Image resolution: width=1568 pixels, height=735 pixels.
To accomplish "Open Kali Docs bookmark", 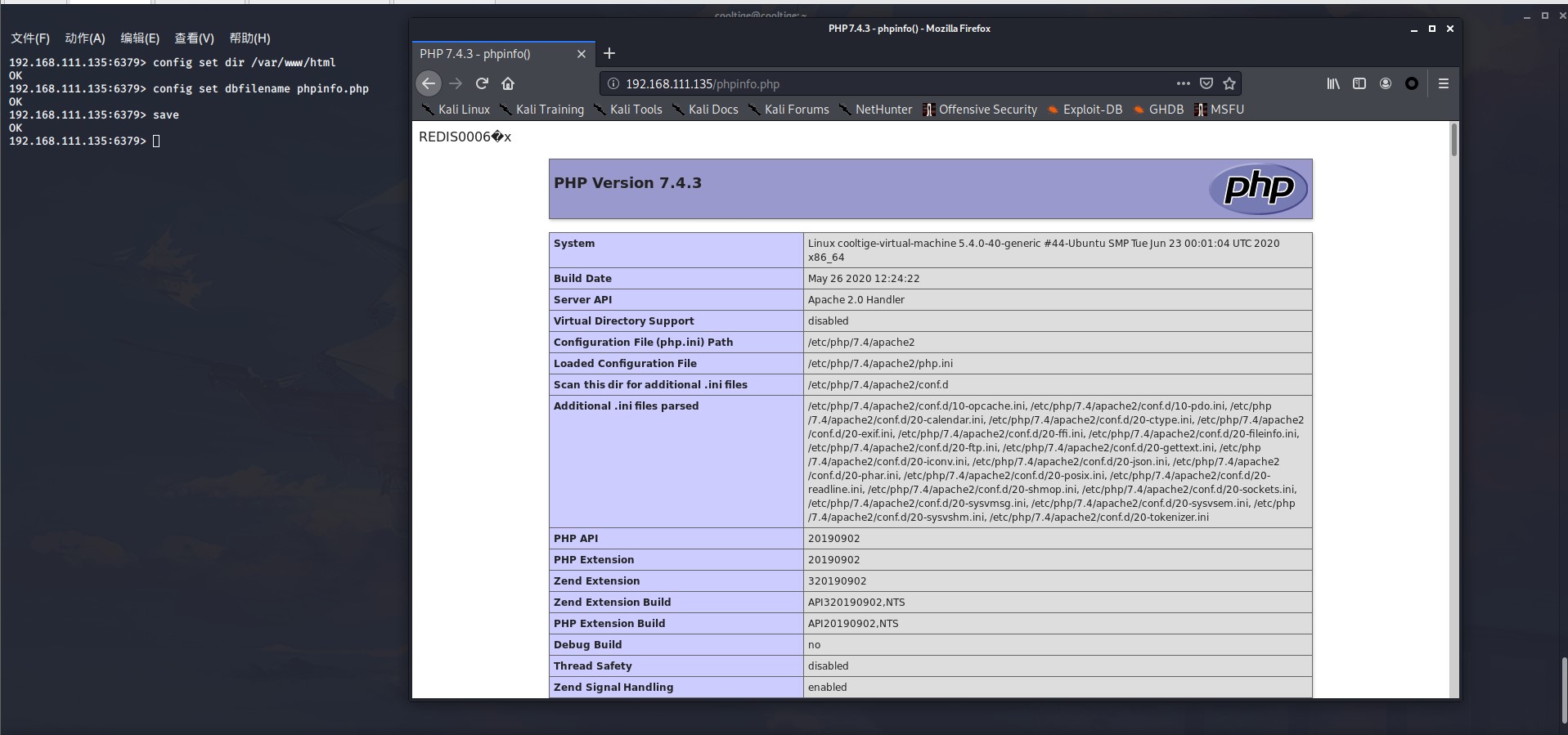I will [705, 110].
